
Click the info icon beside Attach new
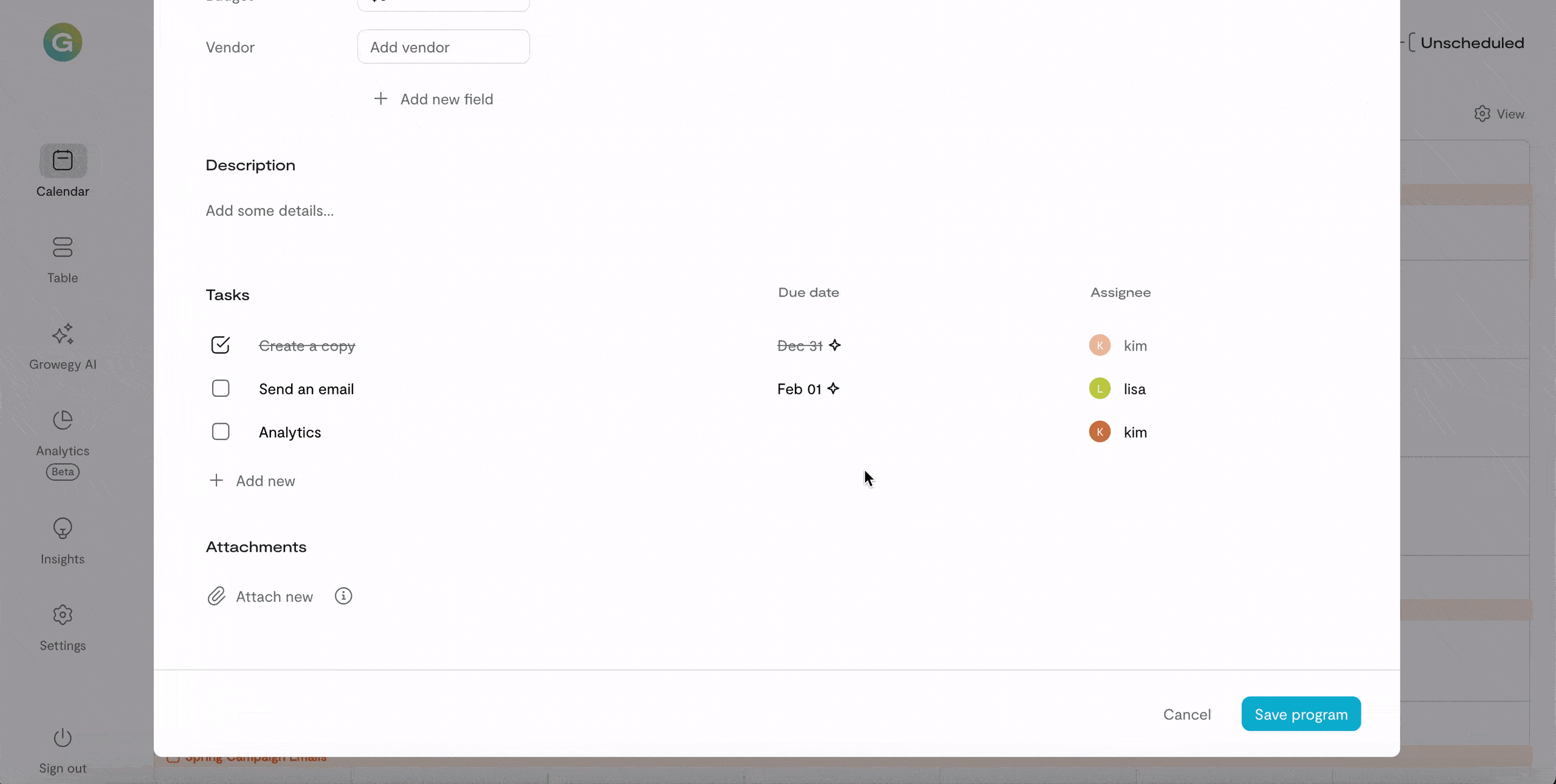343,596
